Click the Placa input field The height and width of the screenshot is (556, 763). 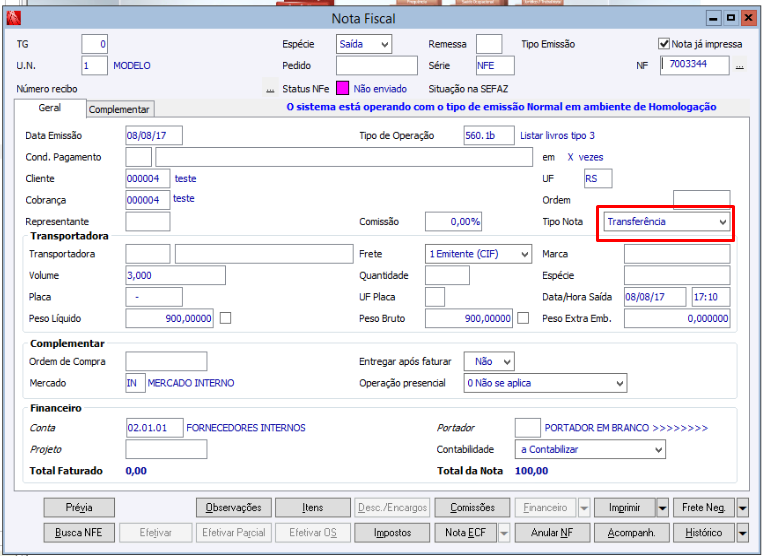(154, 297)
